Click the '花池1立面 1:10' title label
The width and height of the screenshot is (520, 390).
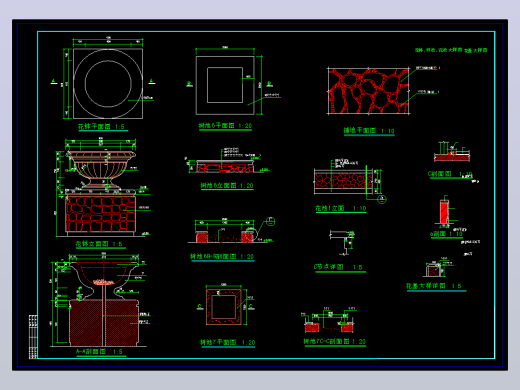[x=341, y=208]
